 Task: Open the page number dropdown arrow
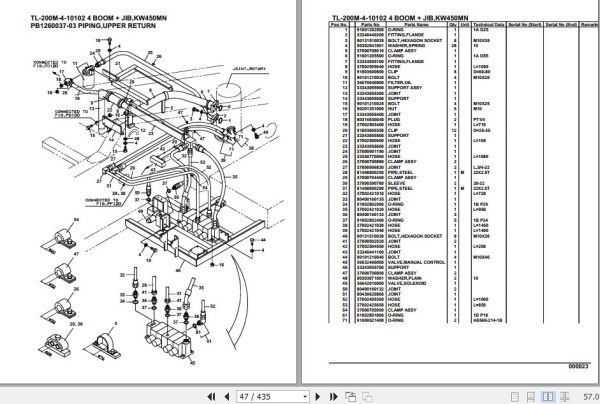(305, 397)
